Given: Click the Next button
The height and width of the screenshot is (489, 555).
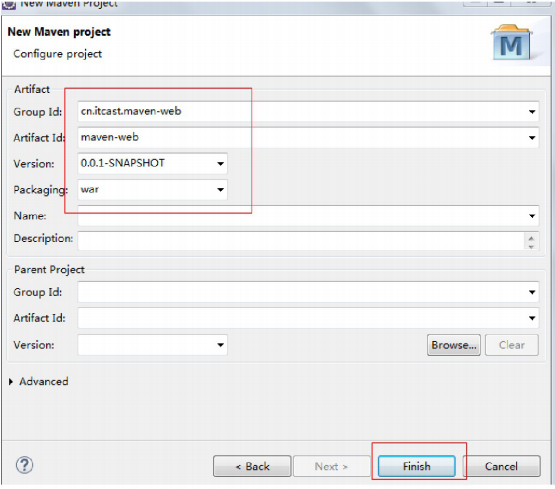Looking at the screenshot, I should pyautogui.click(x=332, y=466).
